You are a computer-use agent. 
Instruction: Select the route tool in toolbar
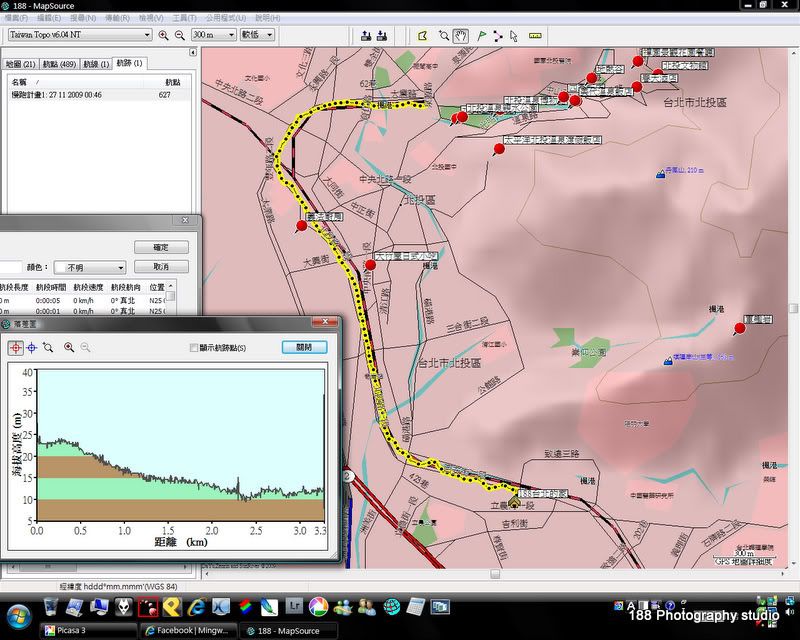tap(497, 35)
